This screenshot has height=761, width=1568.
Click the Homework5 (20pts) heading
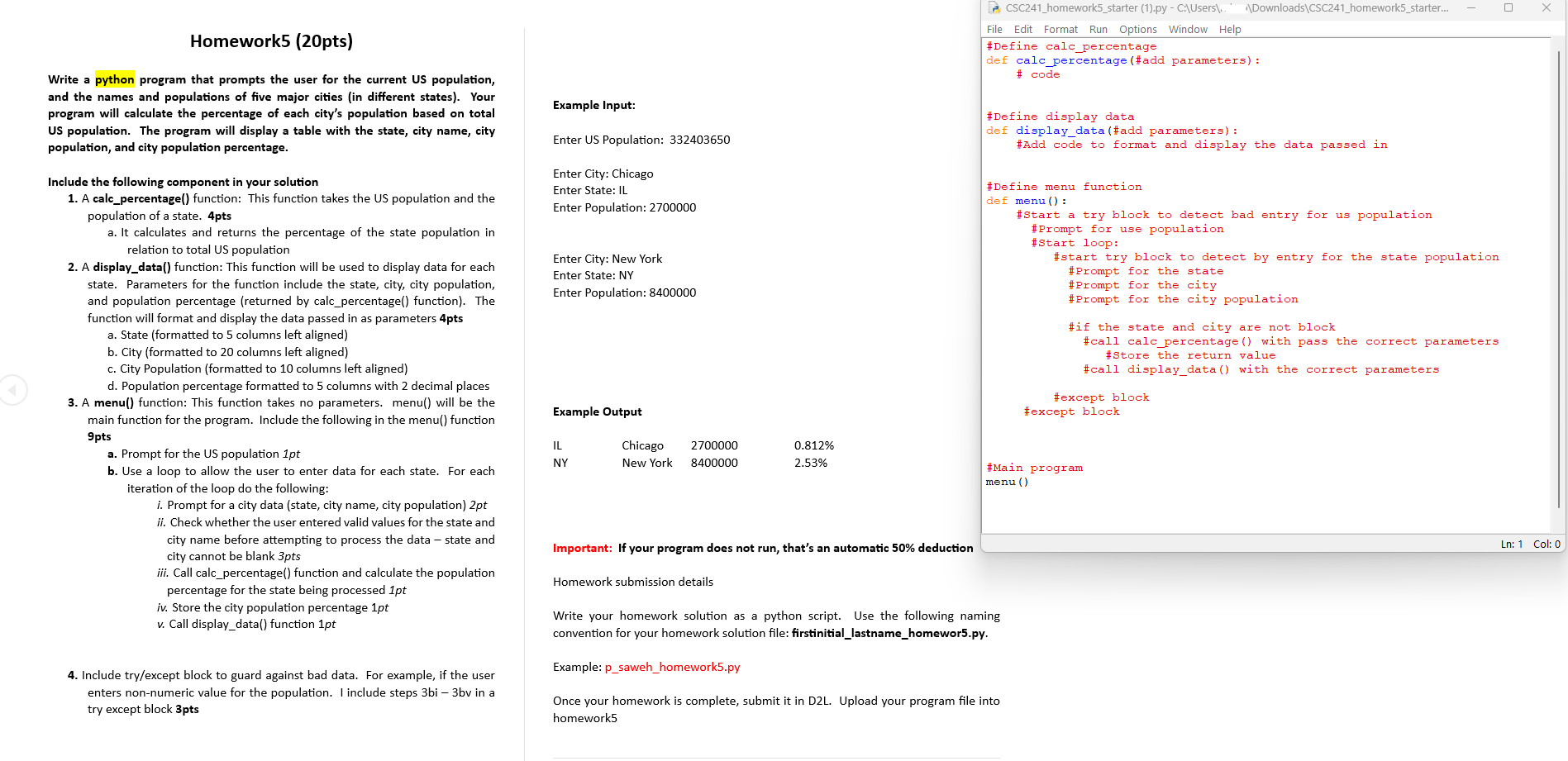click(x=271, y=40)
